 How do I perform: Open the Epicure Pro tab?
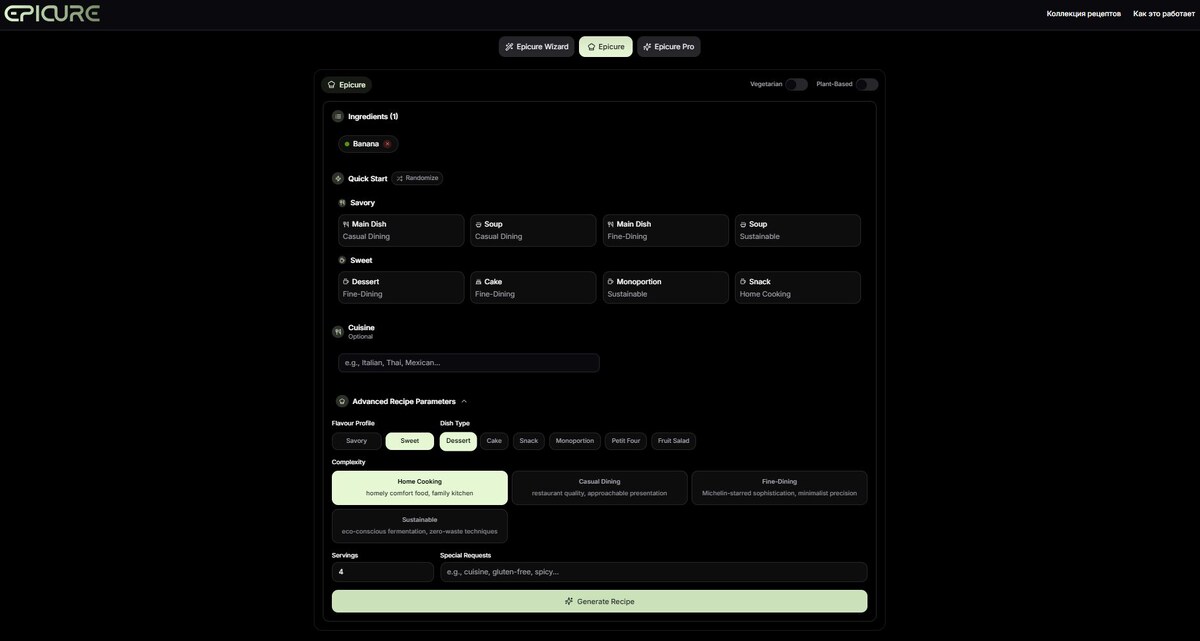[x=669, y=47]
